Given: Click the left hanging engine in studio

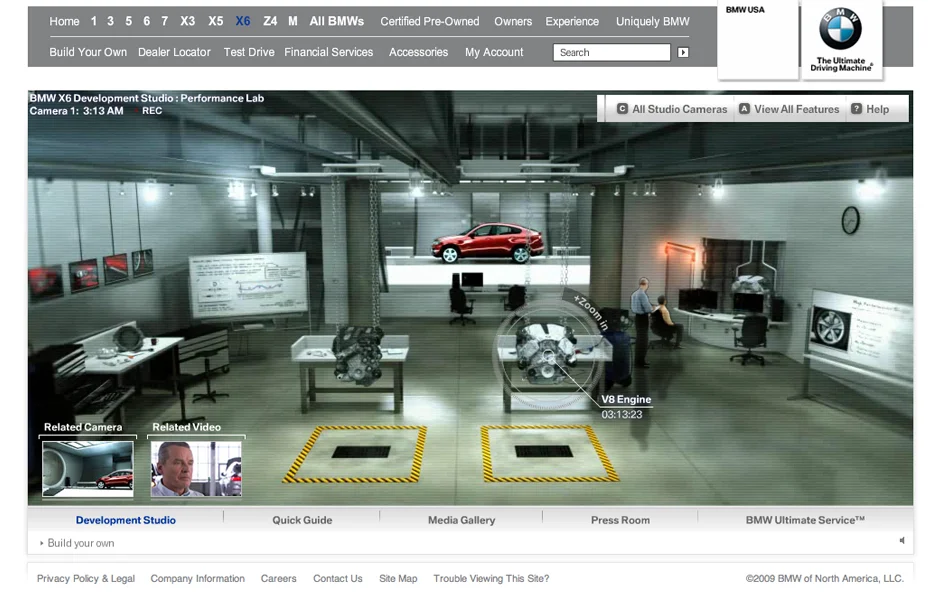Looking at the screenshot, I should 358,354.
